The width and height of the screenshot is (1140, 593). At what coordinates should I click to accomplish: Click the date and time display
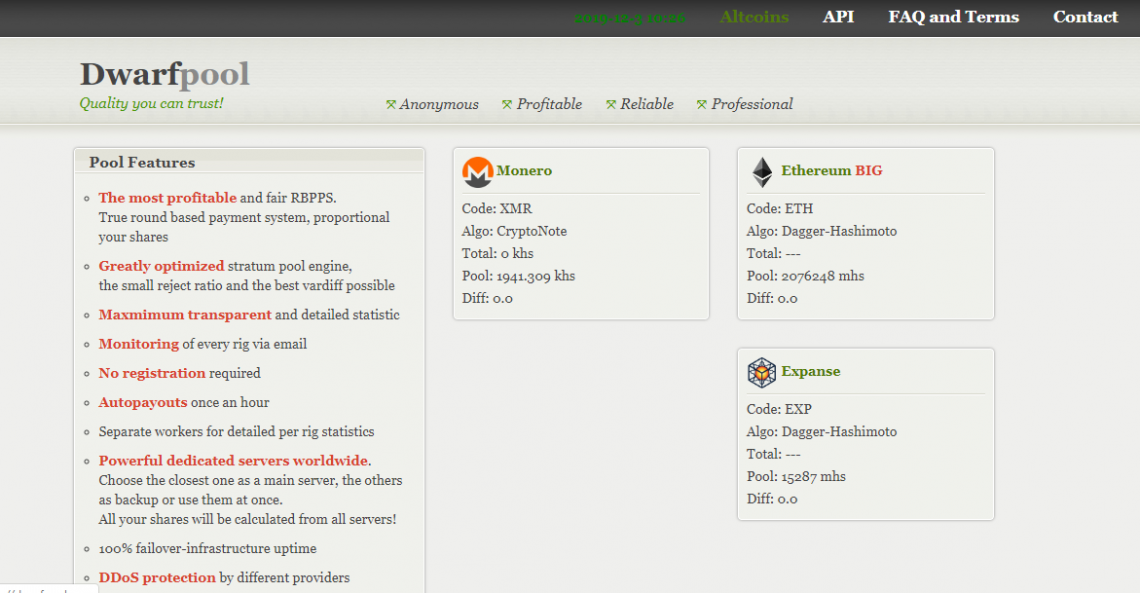click(x=629, y=17)
